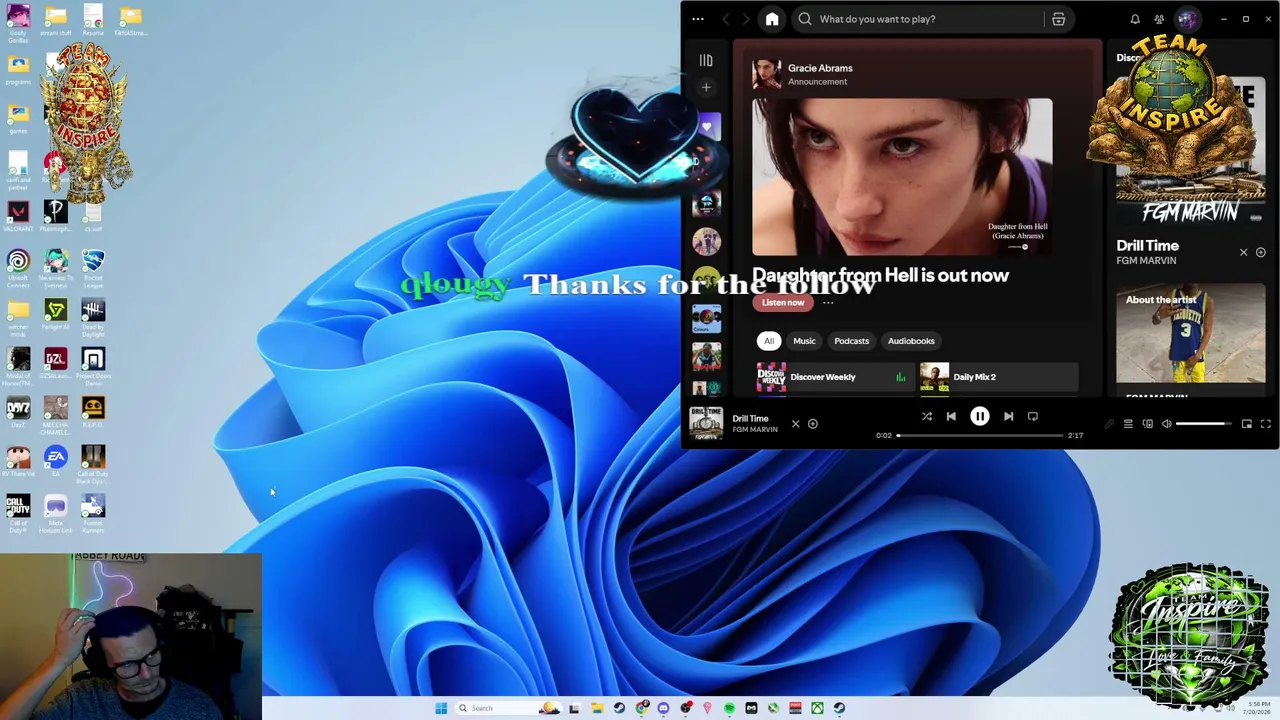The width and height of the screenshot is (1280, 720).
Task: Select the Rocket League desktop icon
Action: pyautogui.click(x=93, y=268)
